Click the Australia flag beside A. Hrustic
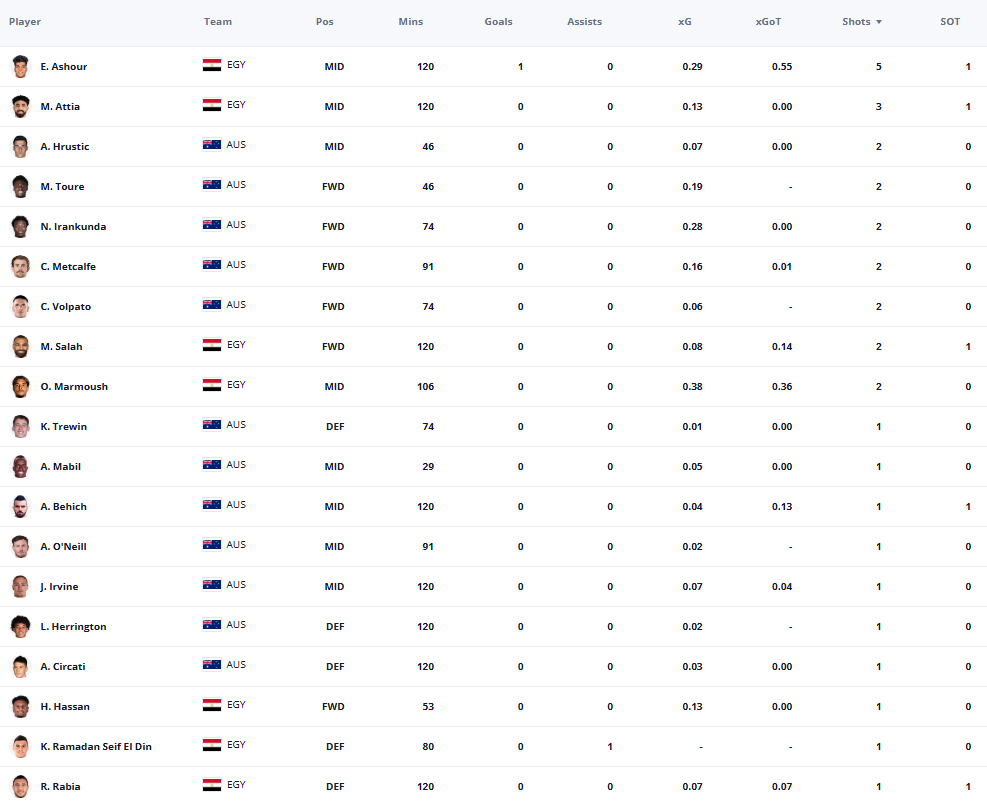The image size is (987, 806). coord(212,145)
